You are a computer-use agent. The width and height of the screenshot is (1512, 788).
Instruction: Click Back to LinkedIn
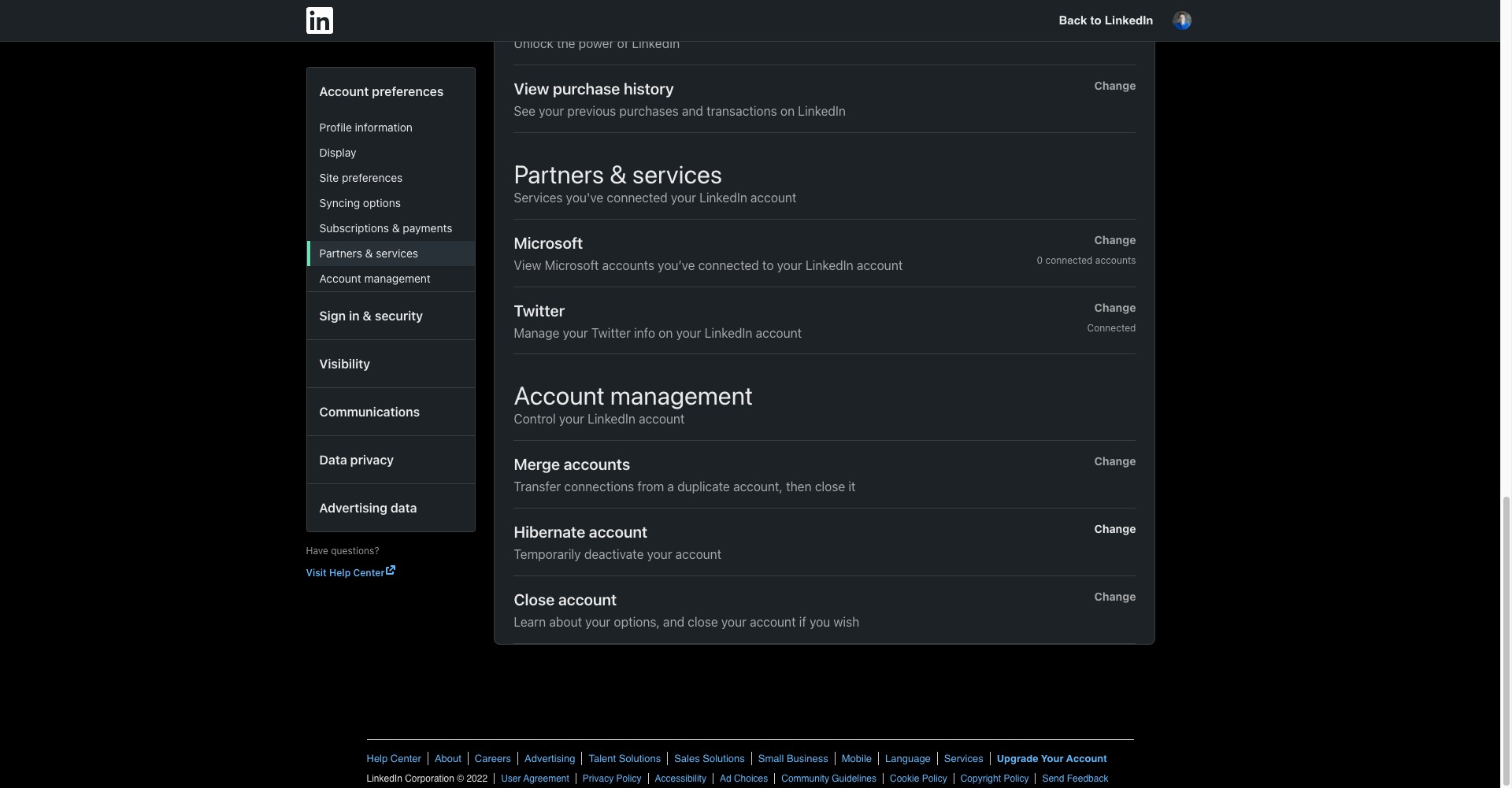pos(1105,20)
